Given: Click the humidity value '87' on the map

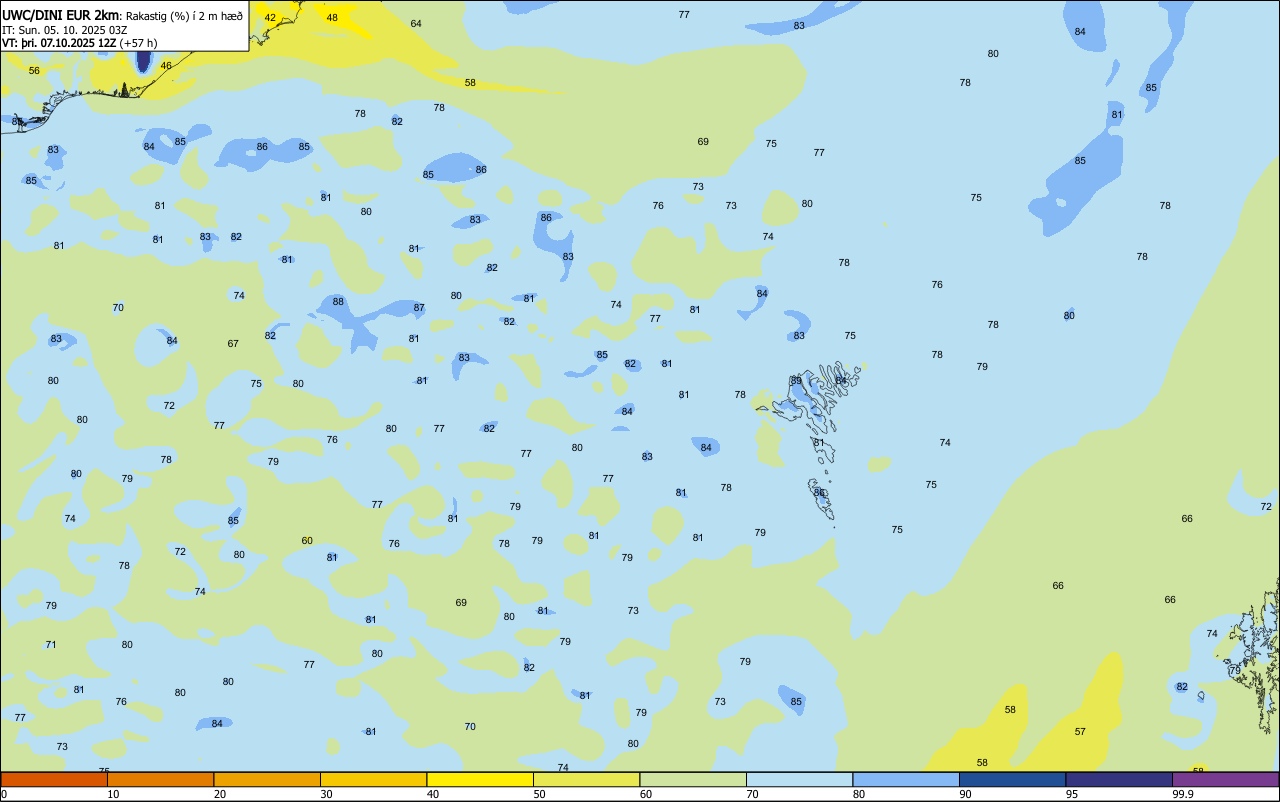Looking at the screenshot, I should pos(419,308).
